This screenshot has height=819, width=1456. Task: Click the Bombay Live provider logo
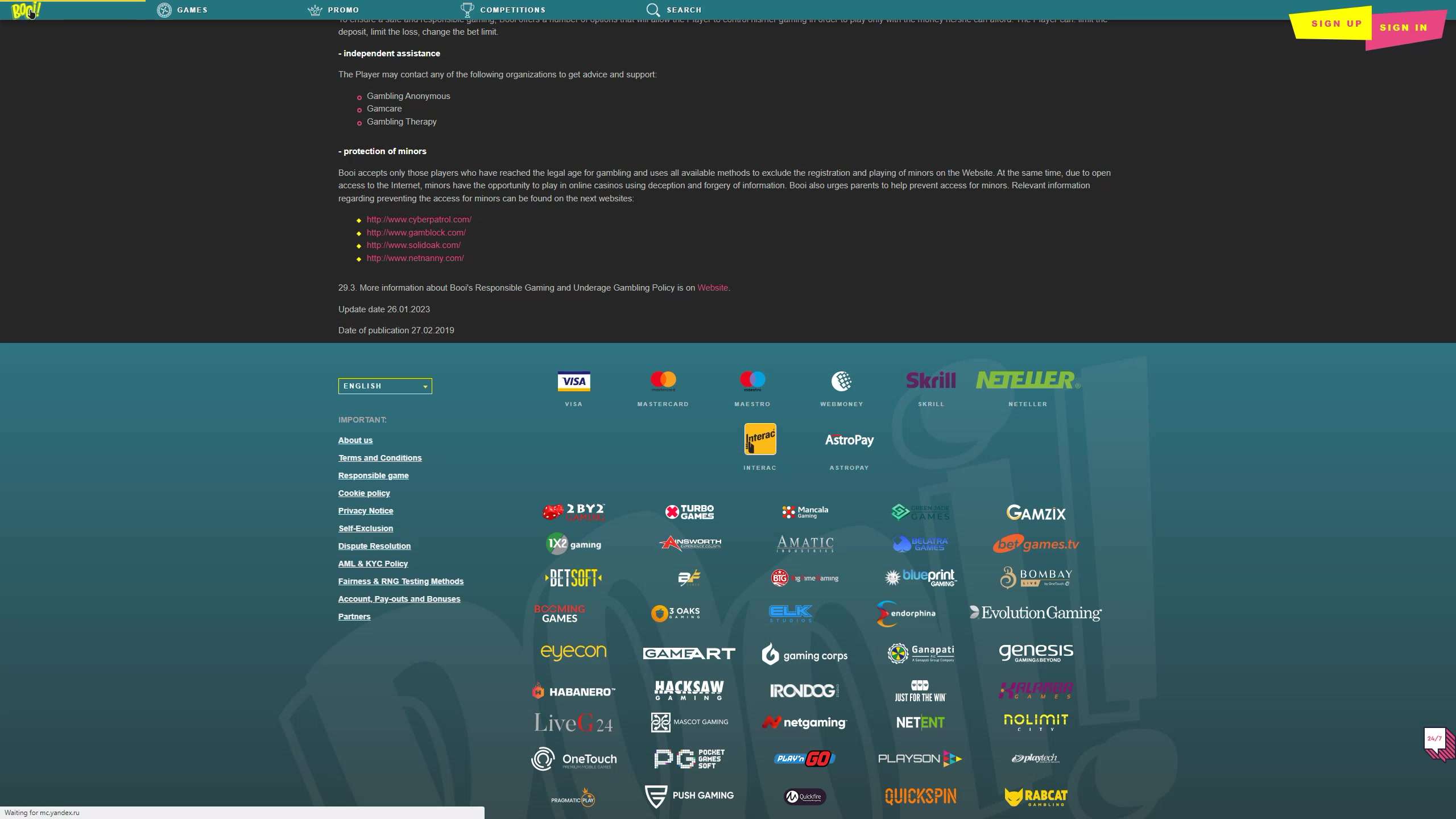pos(1036,577)
